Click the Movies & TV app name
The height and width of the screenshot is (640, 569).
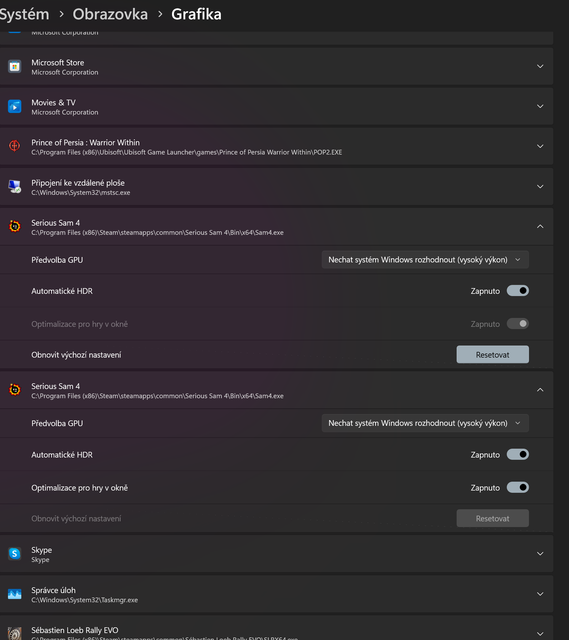pos(53,102)
